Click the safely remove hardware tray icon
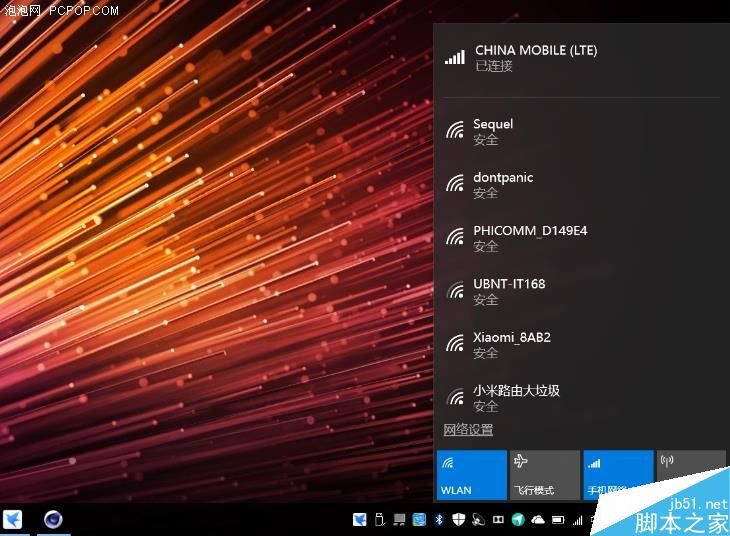 pyautogui.click(x=380, y=520)
